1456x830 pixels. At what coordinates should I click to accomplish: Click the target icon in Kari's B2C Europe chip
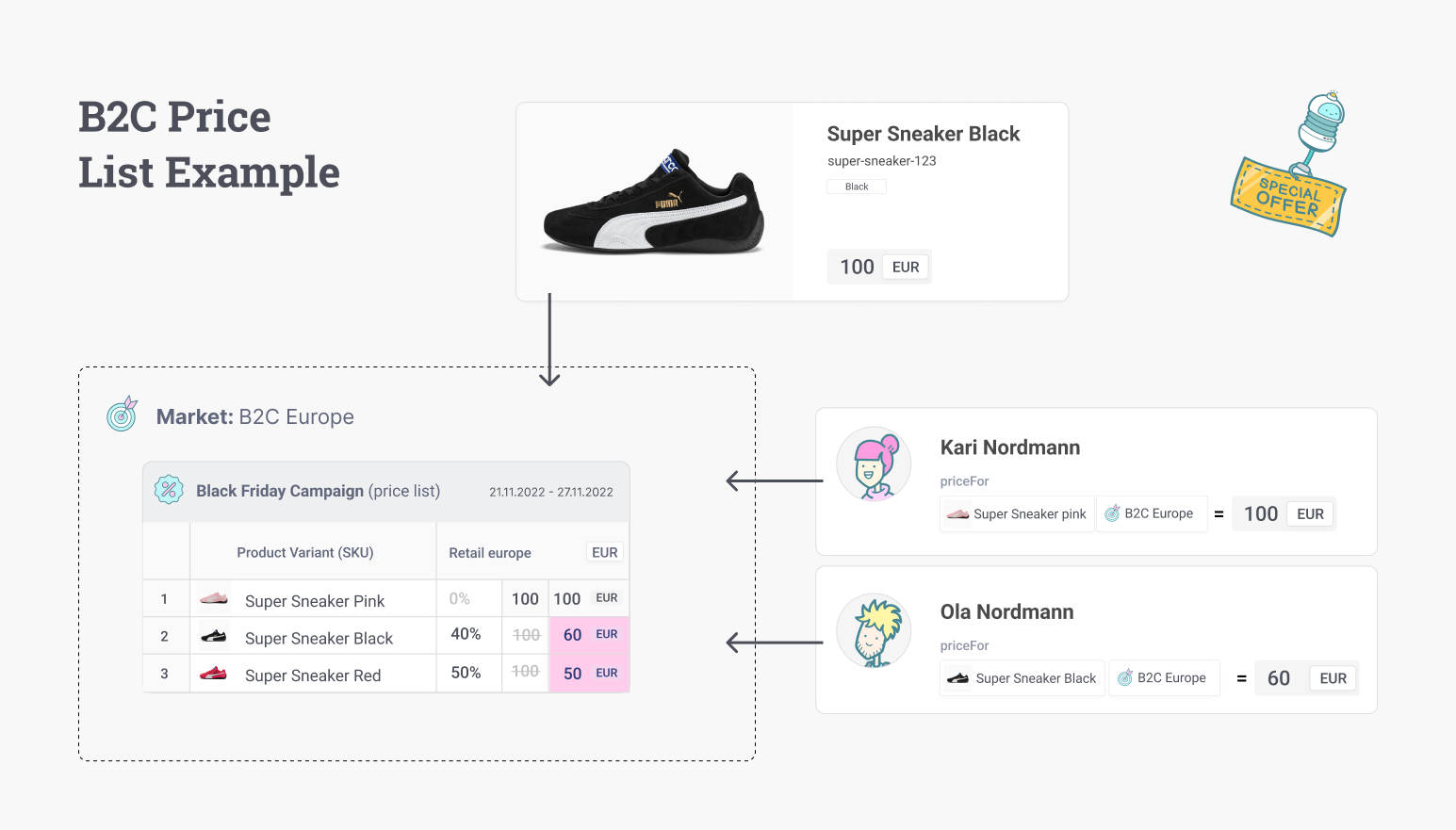pos(1112,513)
